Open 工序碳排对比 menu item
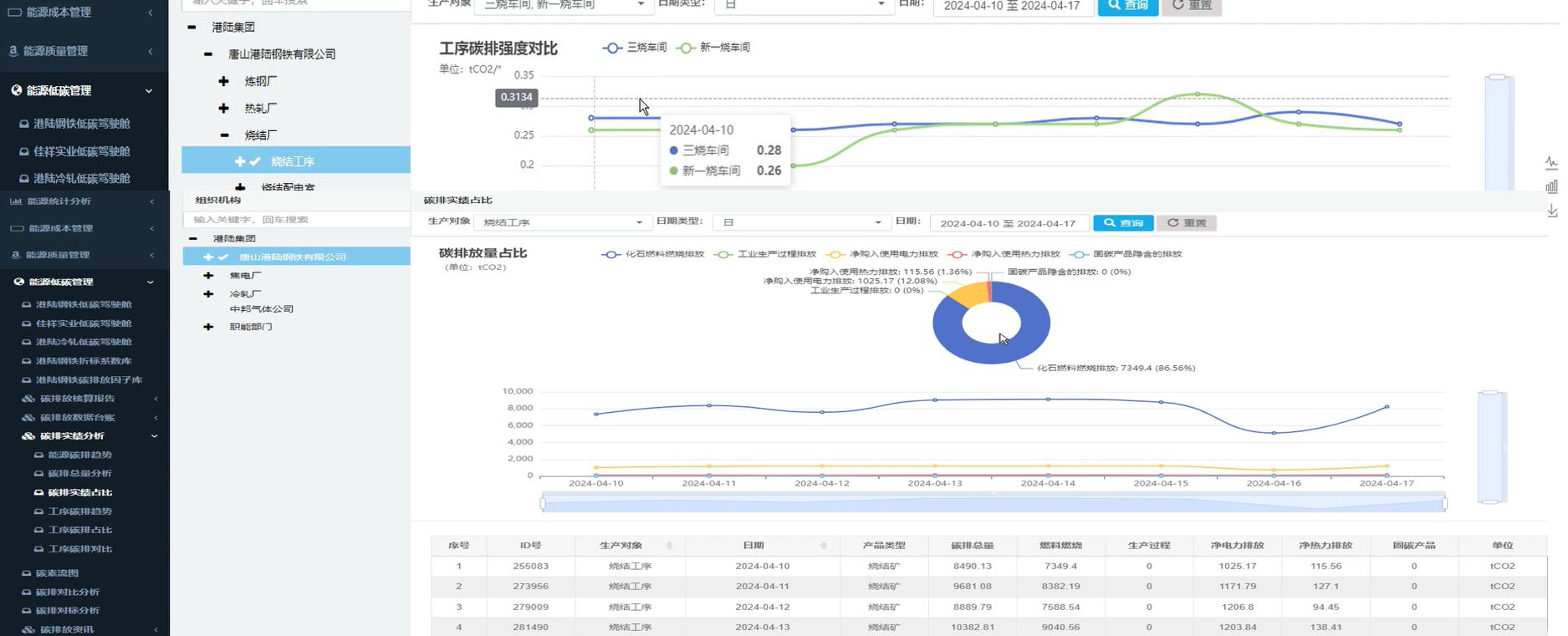This screenshot has width=1568, height=636. (x=79, y=549)
